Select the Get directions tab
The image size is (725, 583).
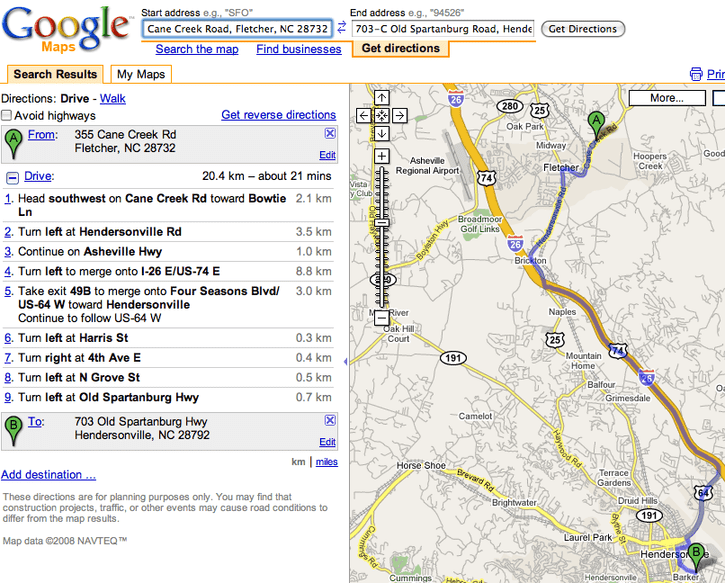pyautogui.click(x=400, y=48)
